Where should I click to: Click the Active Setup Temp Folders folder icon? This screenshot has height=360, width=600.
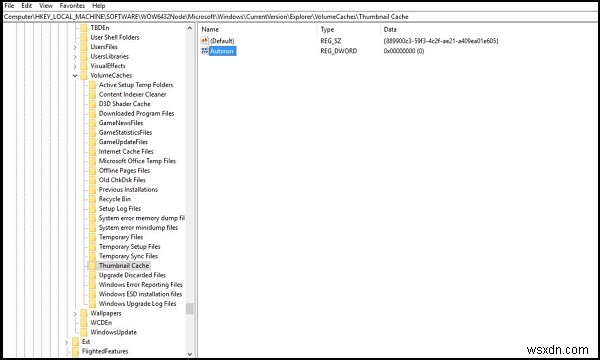[92, 85]
